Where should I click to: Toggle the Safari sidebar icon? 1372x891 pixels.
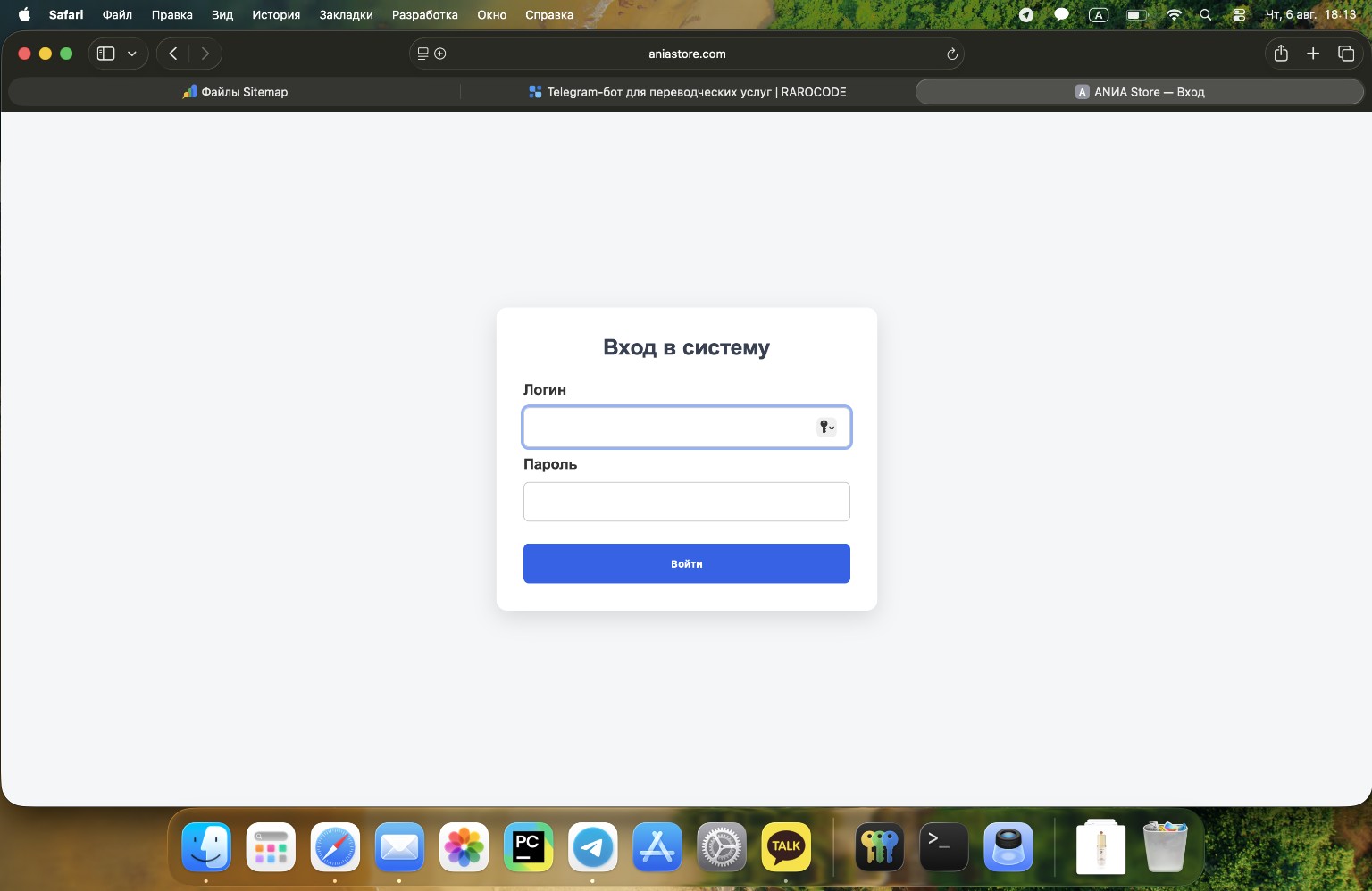click(x=106, y=54)
